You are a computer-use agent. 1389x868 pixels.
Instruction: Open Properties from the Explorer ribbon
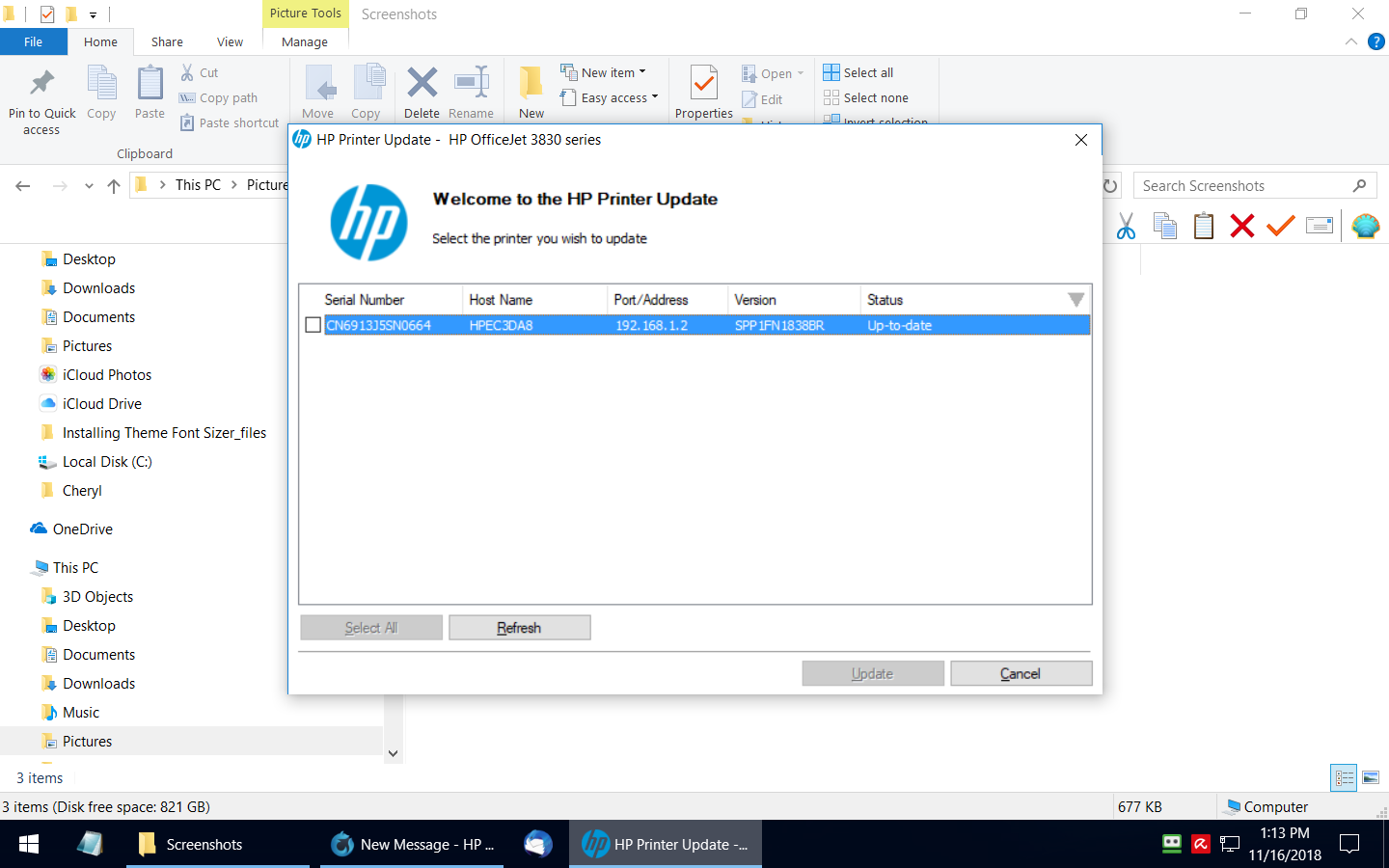point(704,93)
